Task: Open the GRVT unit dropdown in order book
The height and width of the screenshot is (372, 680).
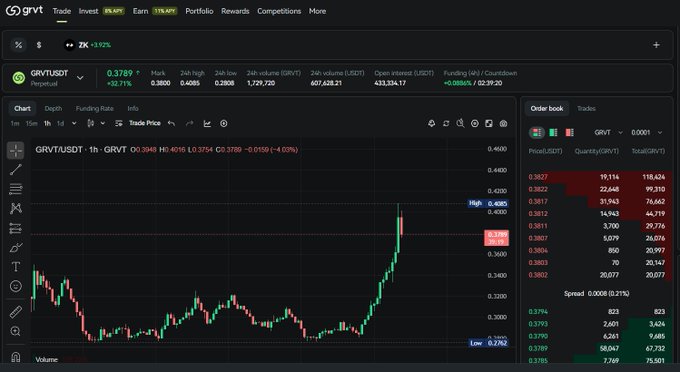Action: [608, 133]
